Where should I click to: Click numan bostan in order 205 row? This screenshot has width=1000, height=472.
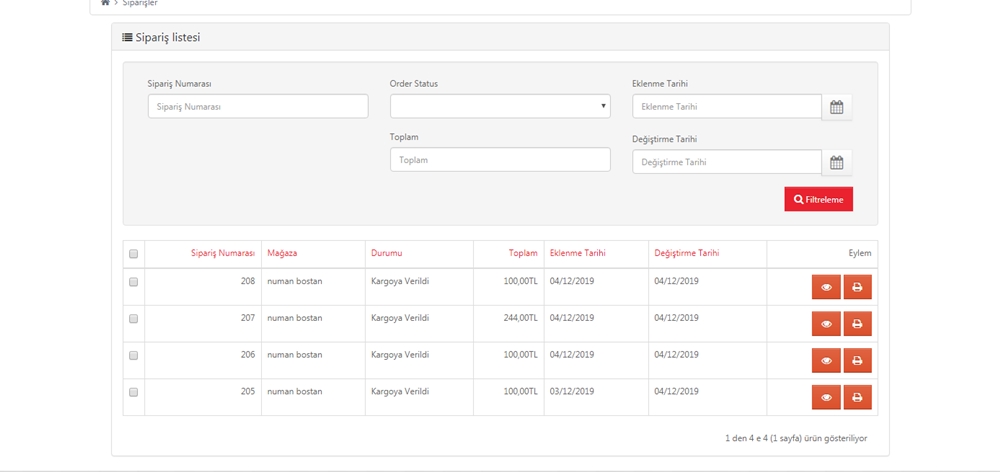[295, 391]
